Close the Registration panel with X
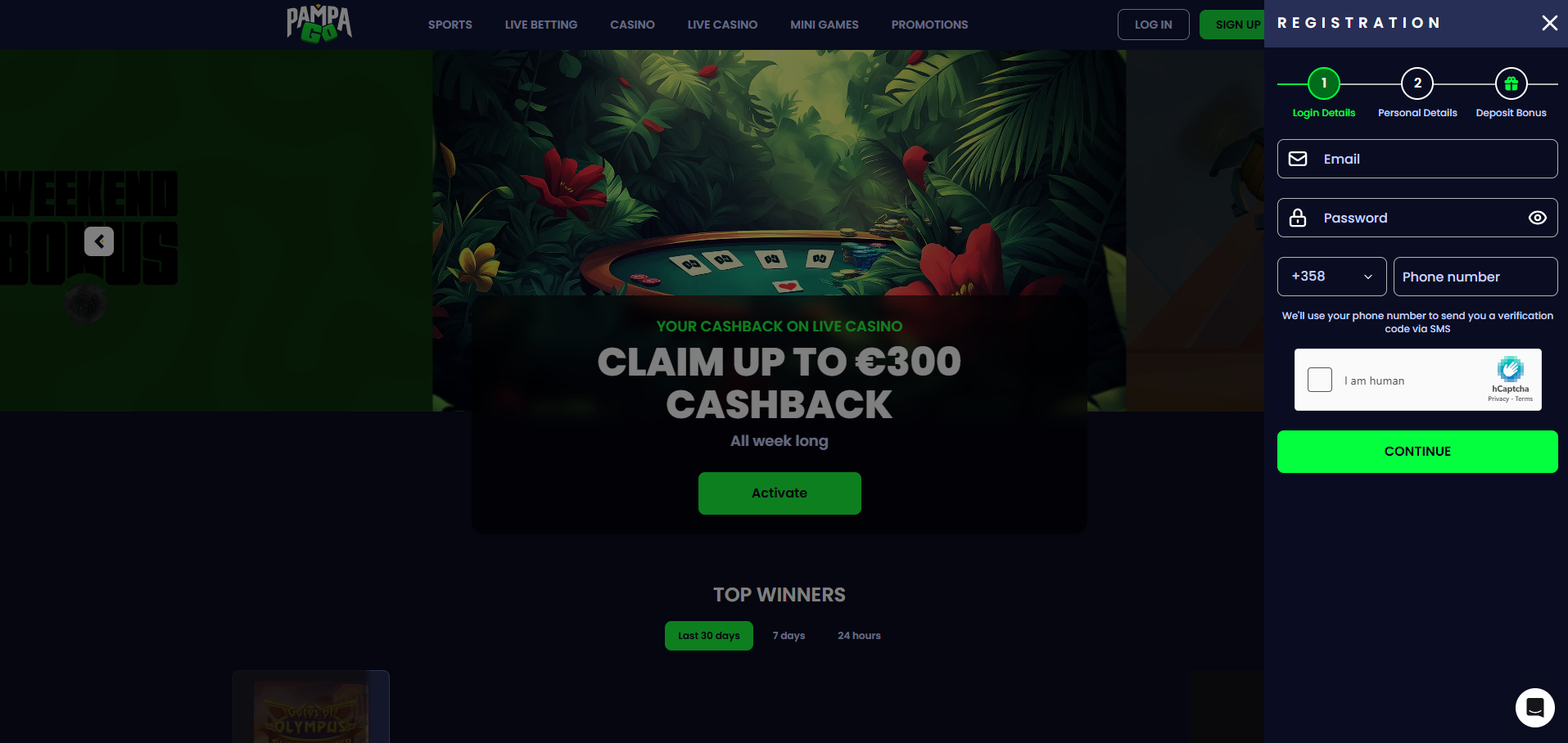Image resolution: width=1568 pixels, height=743 pixels. [x=1549, y=23]
